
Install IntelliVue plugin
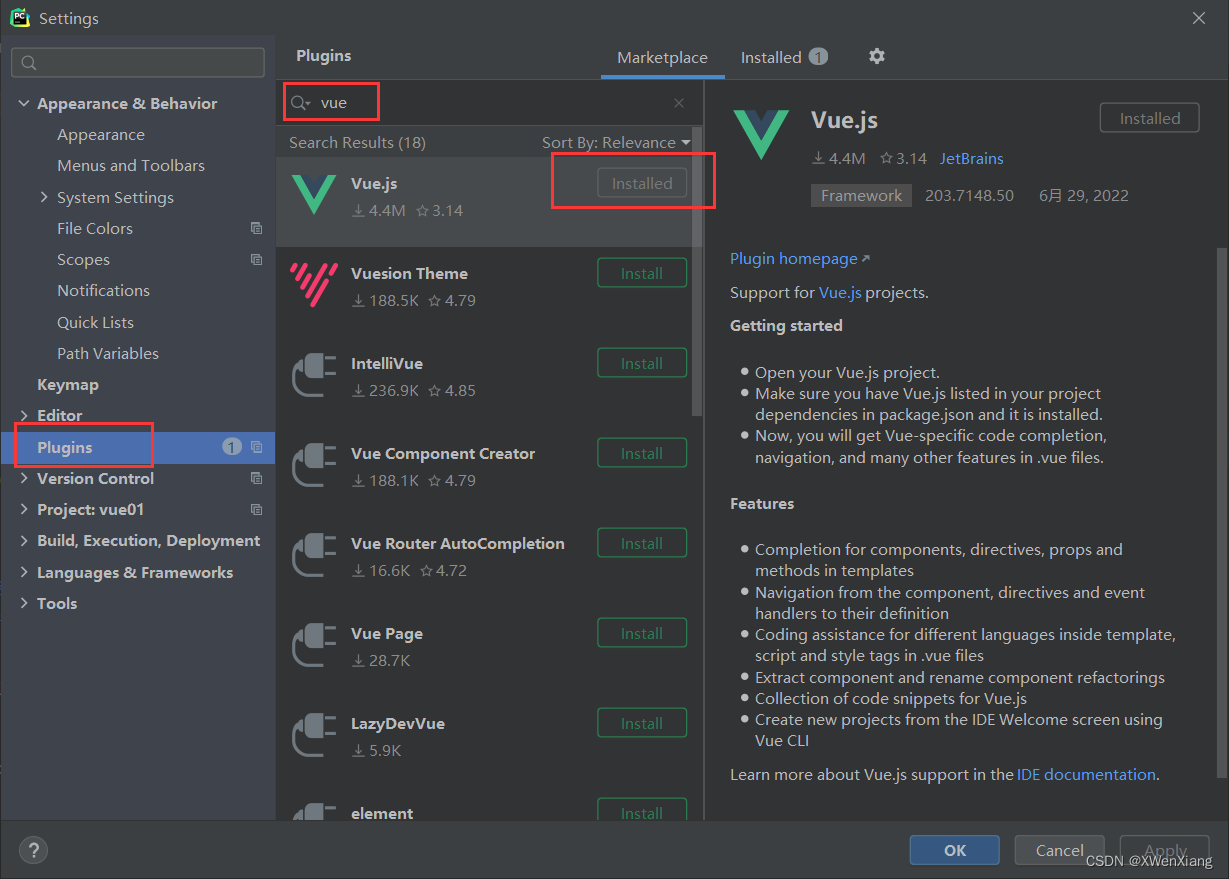[x=642, y=364]
